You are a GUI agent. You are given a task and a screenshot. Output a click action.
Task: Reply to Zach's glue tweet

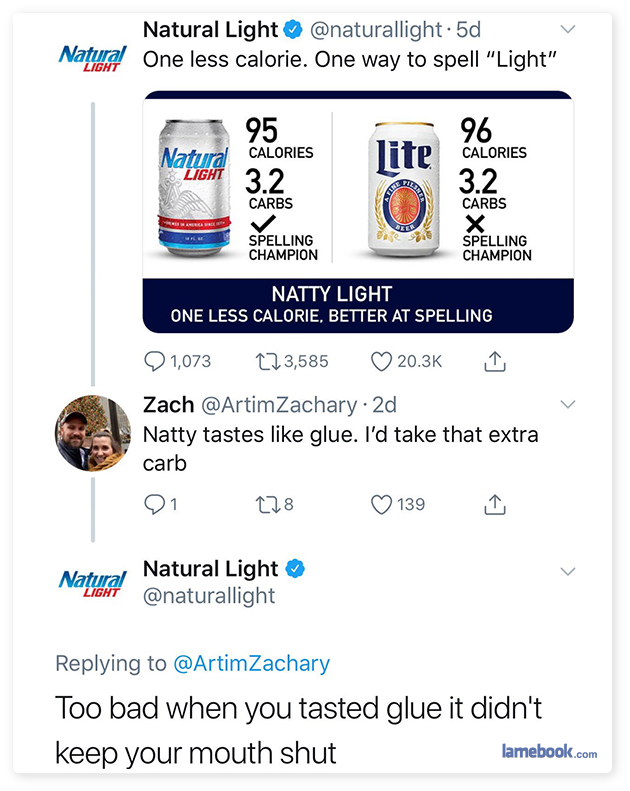click(155, 505)
